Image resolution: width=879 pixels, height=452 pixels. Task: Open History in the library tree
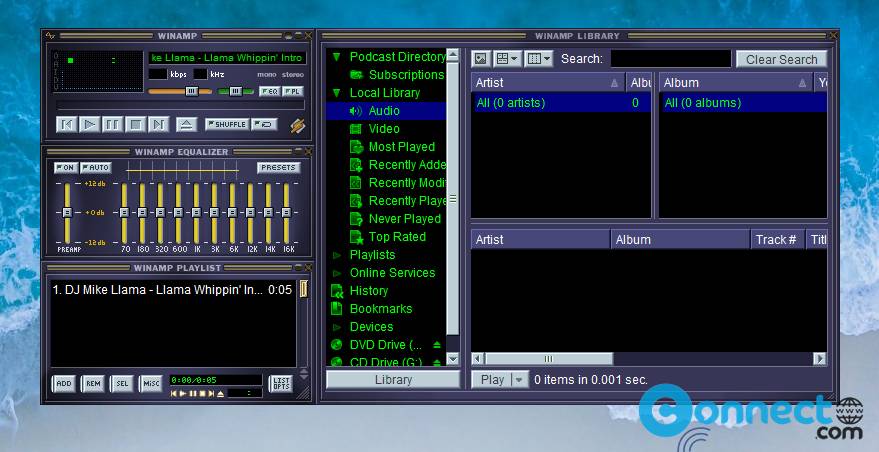[x=359, y=290]
